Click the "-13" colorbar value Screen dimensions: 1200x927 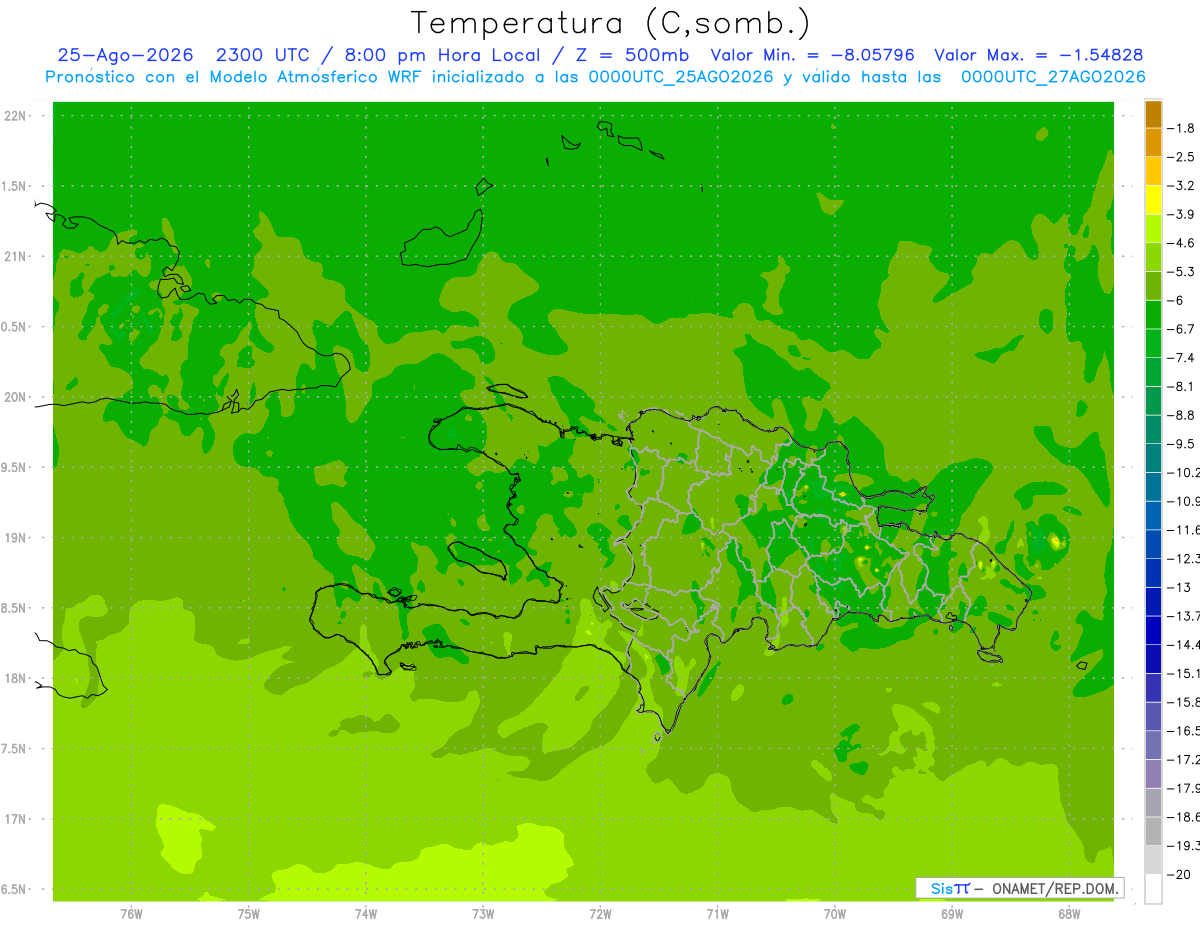coord(1178,587)
